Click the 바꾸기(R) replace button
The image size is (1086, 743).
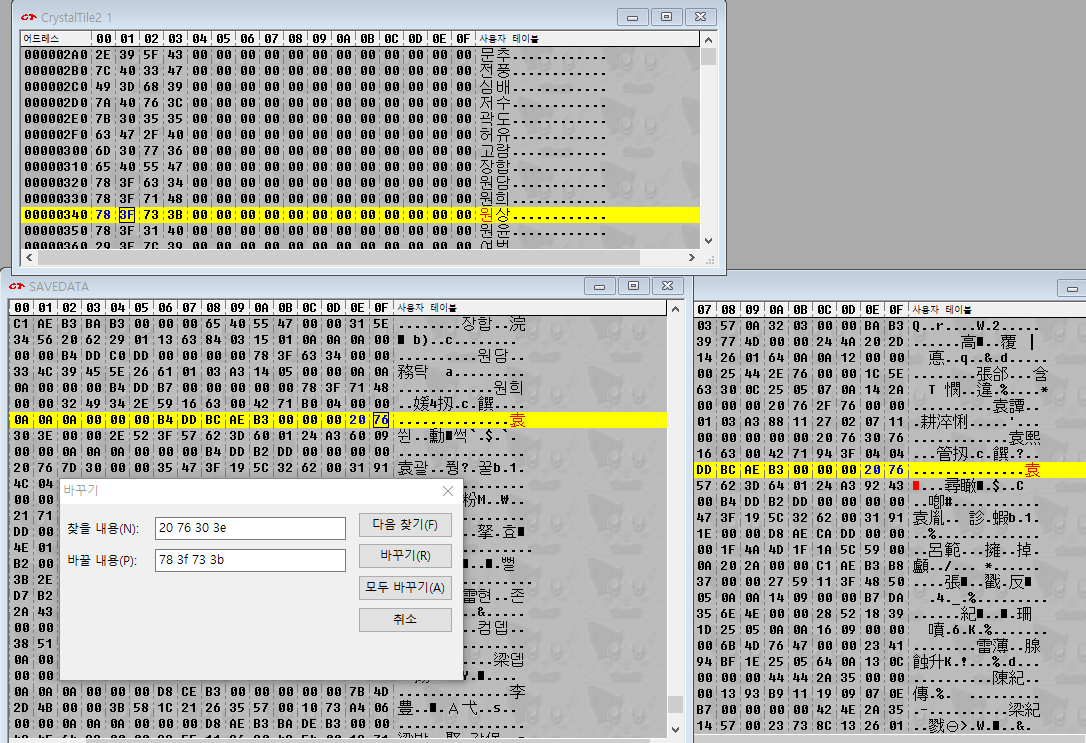pos(405,556)
